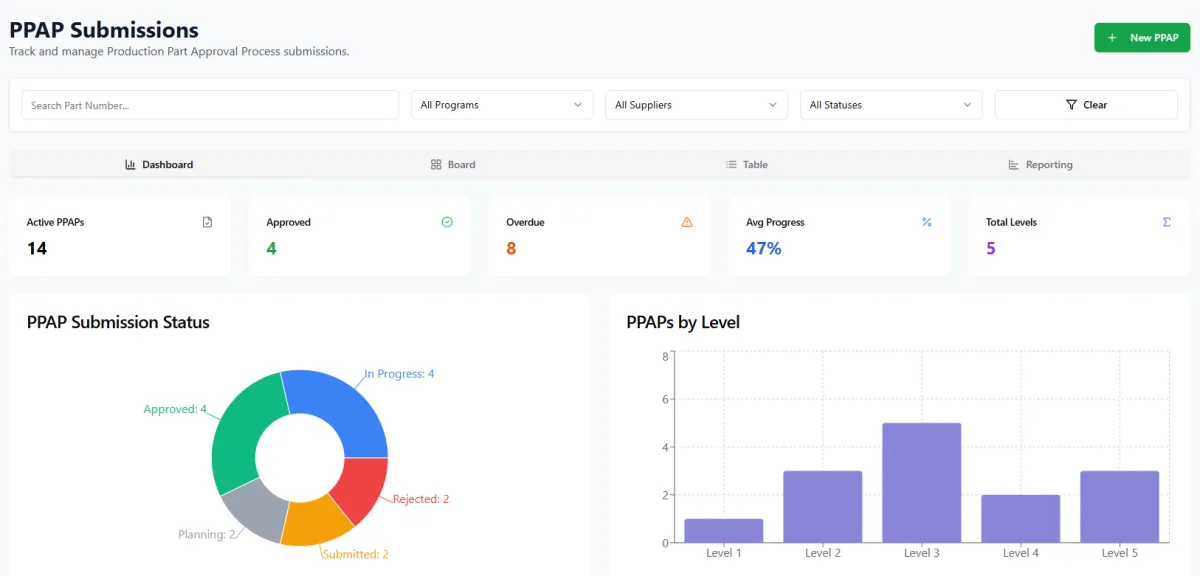Click the chevron in All Programs dropdown
The height and width of the screenshot is (576, 1200).
tap(578, 105)
